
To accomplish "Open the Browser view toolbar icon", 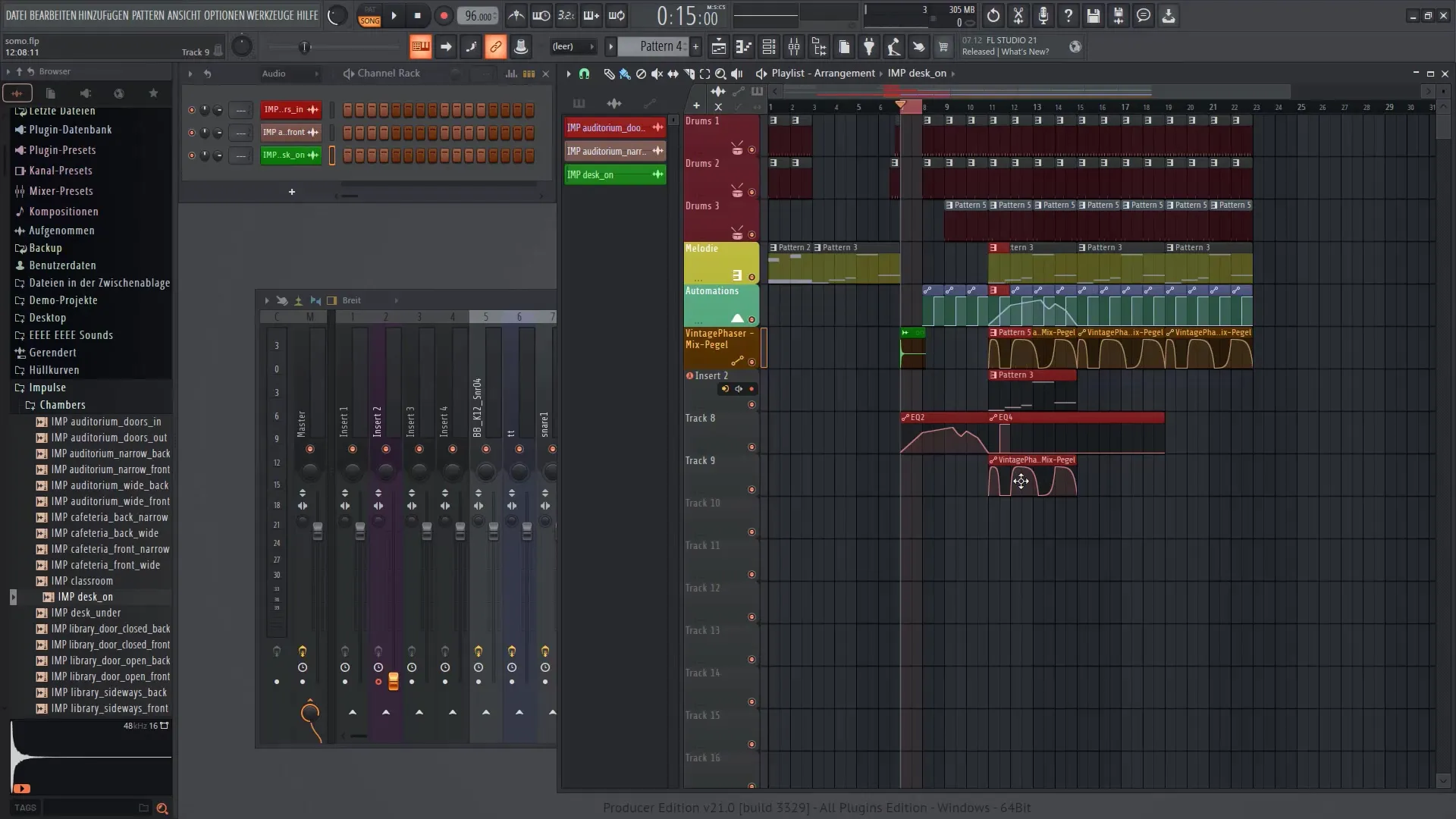I will (819, 47).
